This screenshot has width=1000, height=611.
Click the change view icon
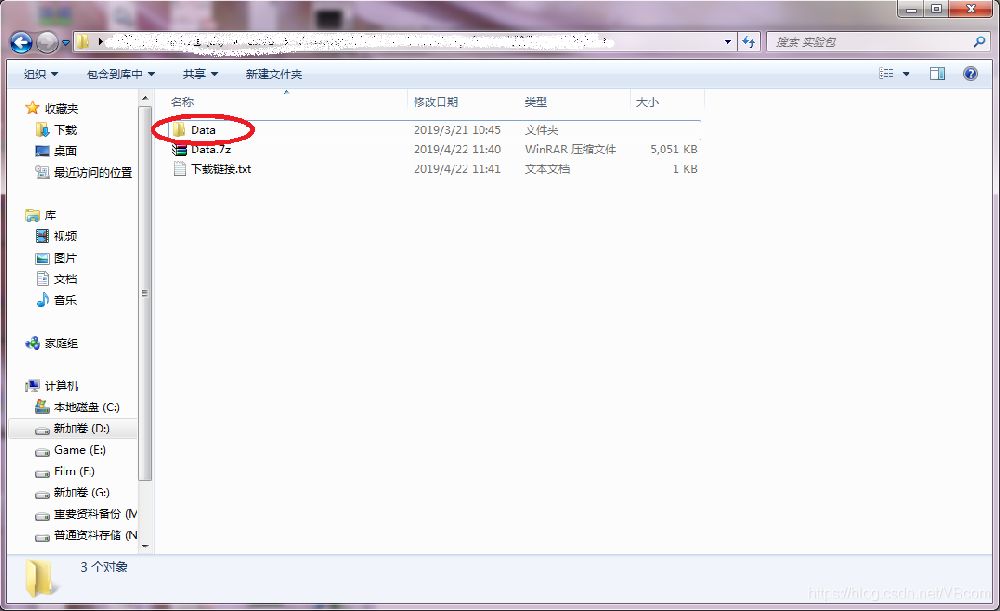[887, 74]
